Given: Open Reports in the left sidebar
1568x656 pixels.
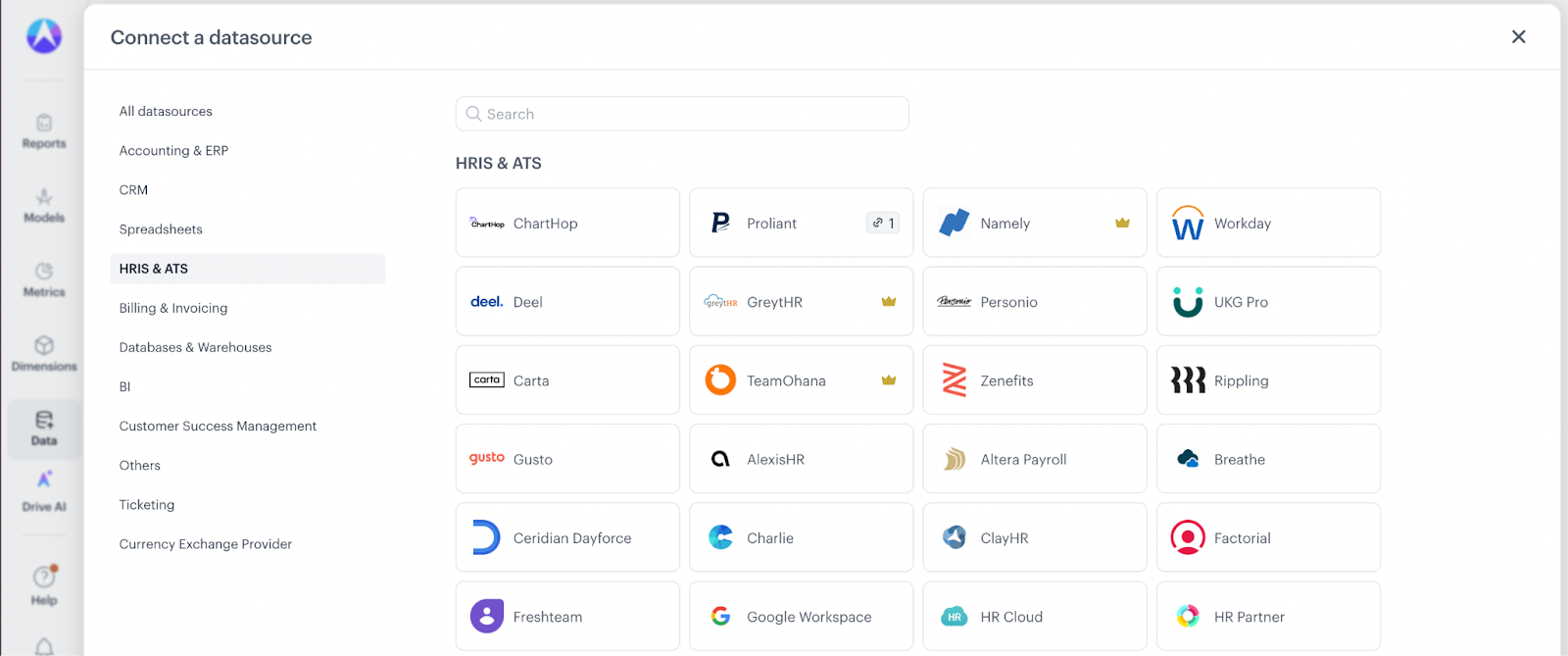Looking at the screenshot, I should coord(44,131).
